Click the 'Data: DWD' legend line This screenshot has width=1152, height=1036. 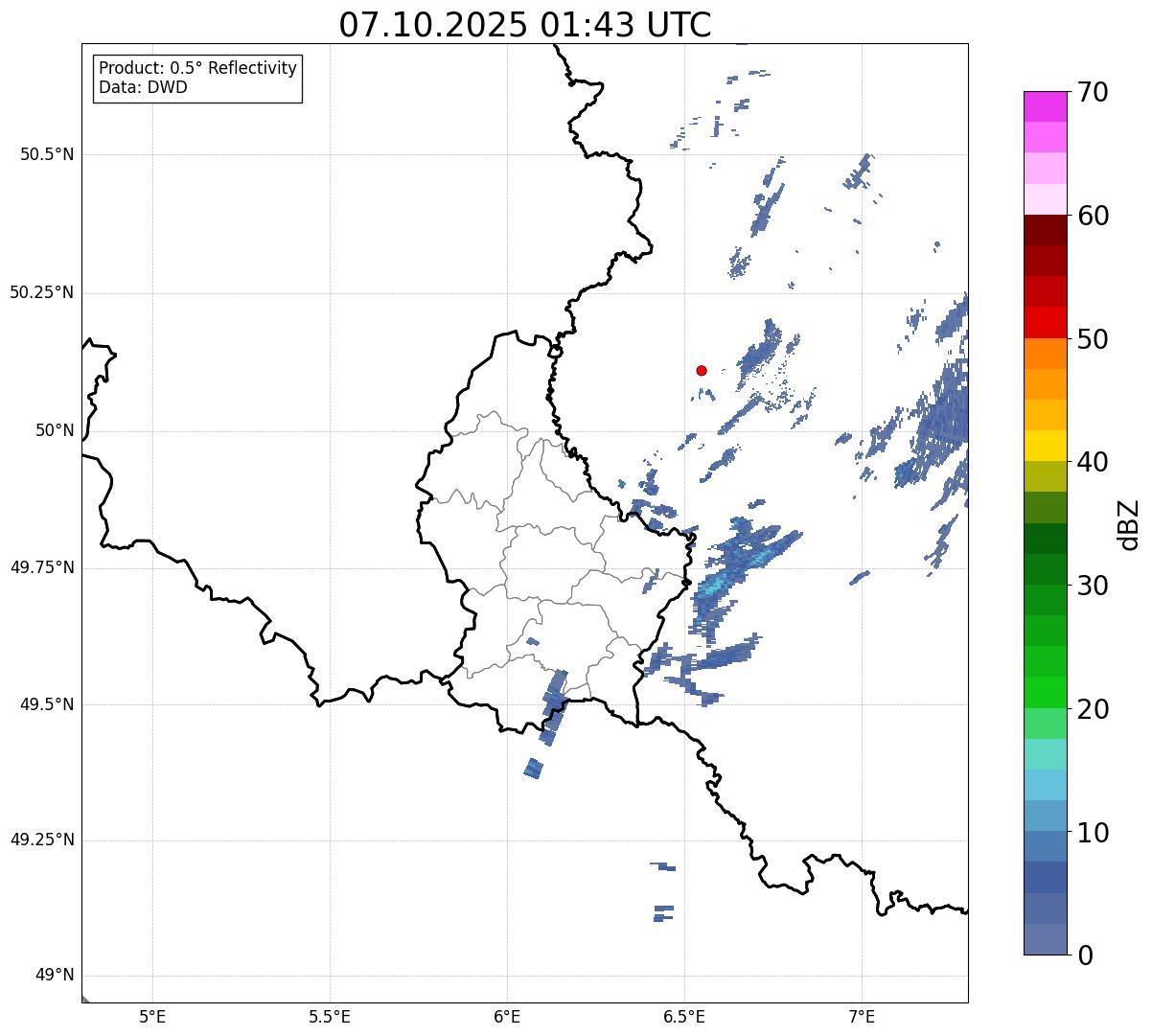click(x=143, y=87)
